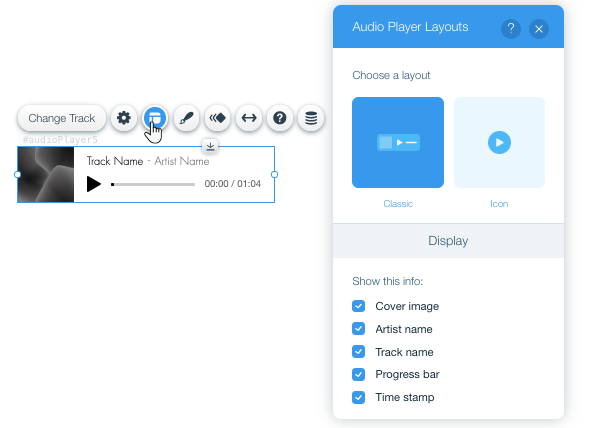Click the Layouts icon in the toolbar
This screenshot has height=428, width=606.
[x=155, y=118]
